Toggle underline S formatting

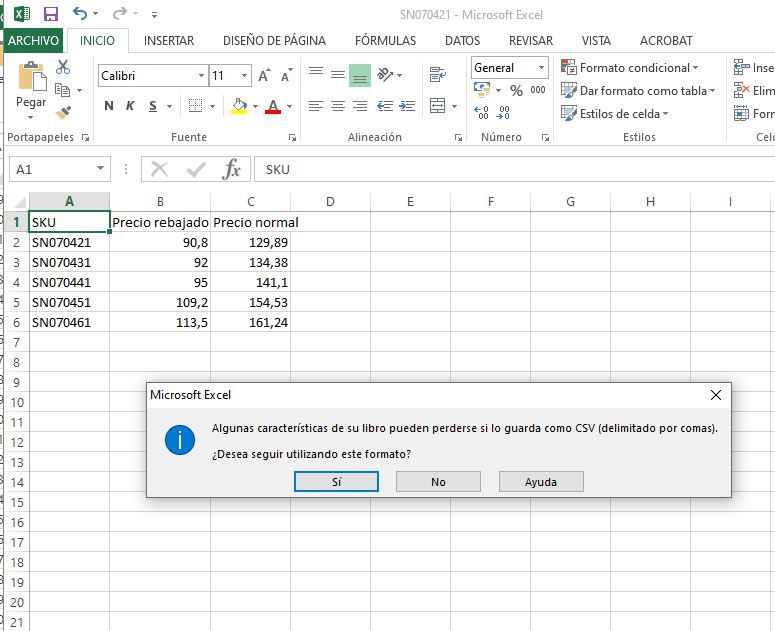[153, 106]
